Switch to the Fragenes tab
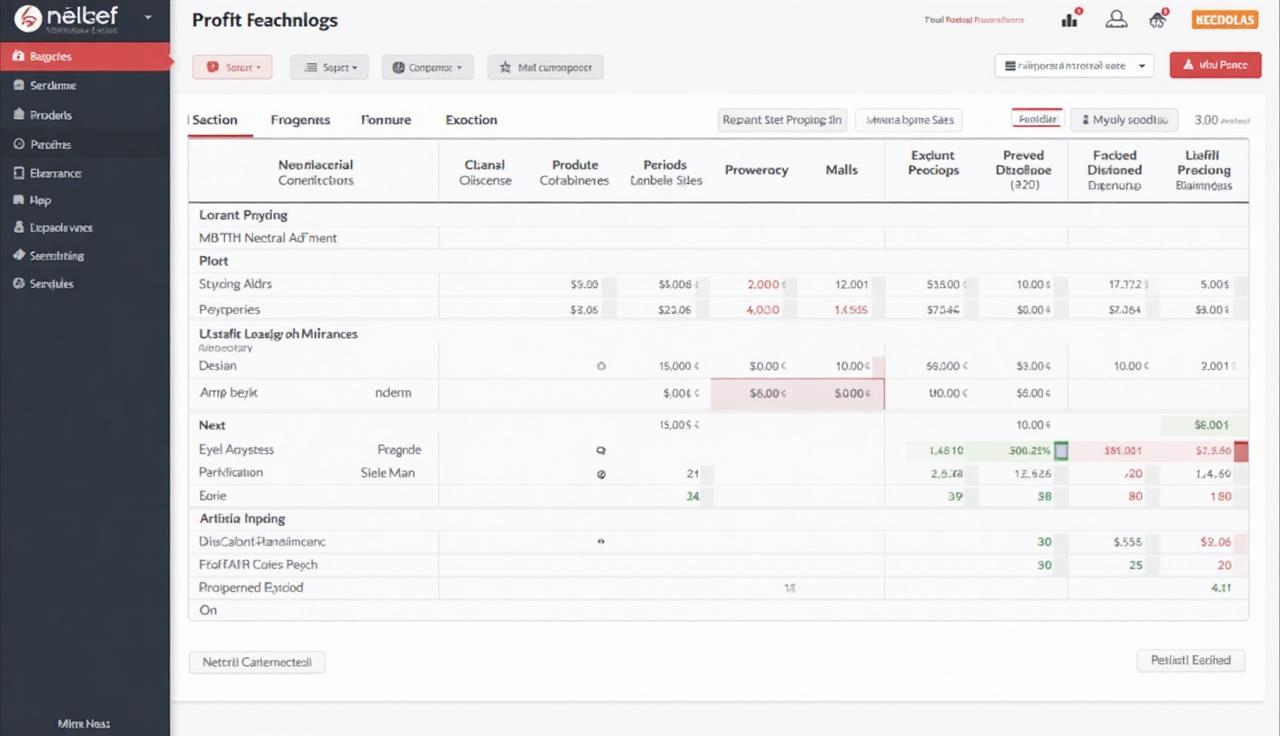The image size is (1280, 736). 300,120
